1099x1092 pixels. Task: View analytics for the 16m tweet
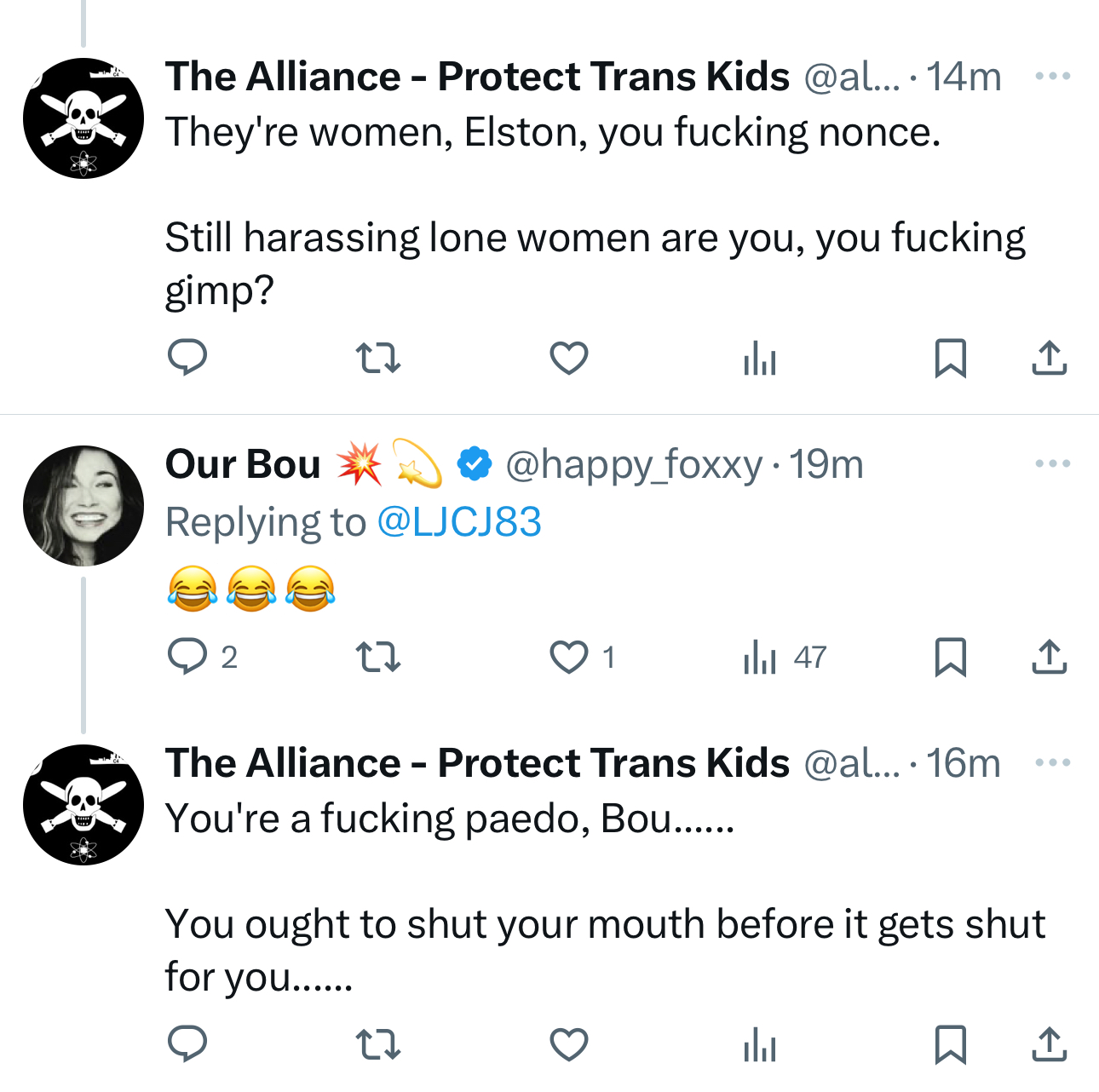[759, 1044]
